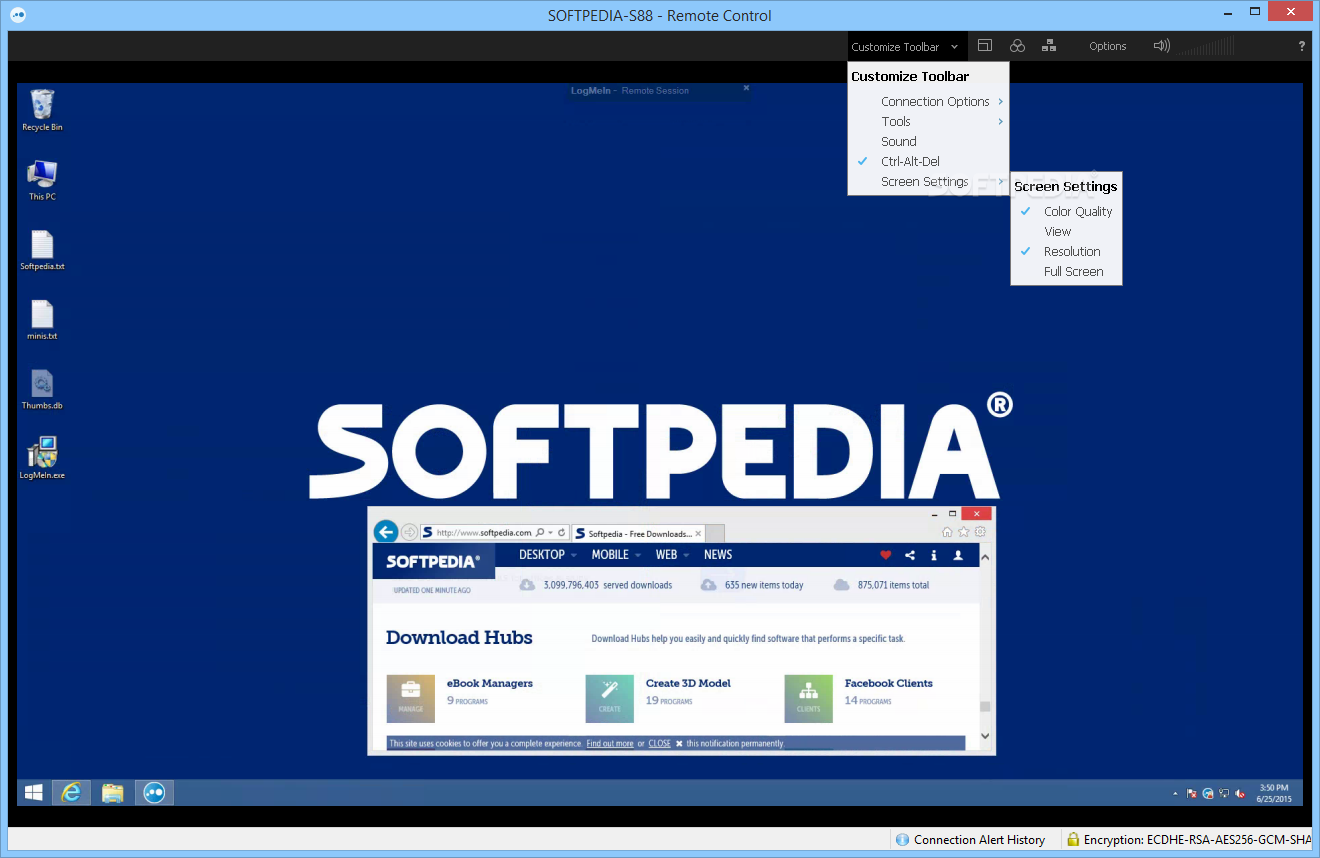Click the eBook Managers briefcase tile

(x=410, y=698)
